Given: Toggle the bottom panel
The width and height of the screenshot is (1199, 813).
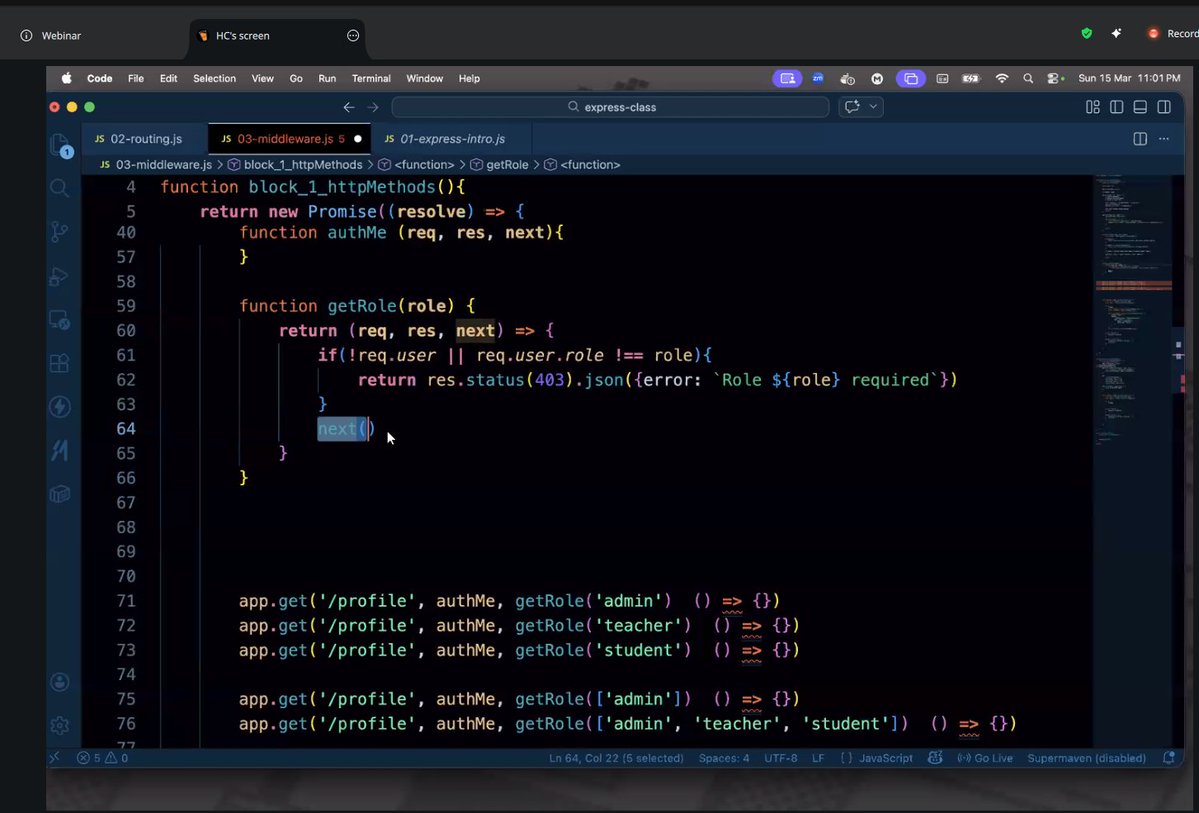Looking at the screenshot, I should [x=1140, y=107].
